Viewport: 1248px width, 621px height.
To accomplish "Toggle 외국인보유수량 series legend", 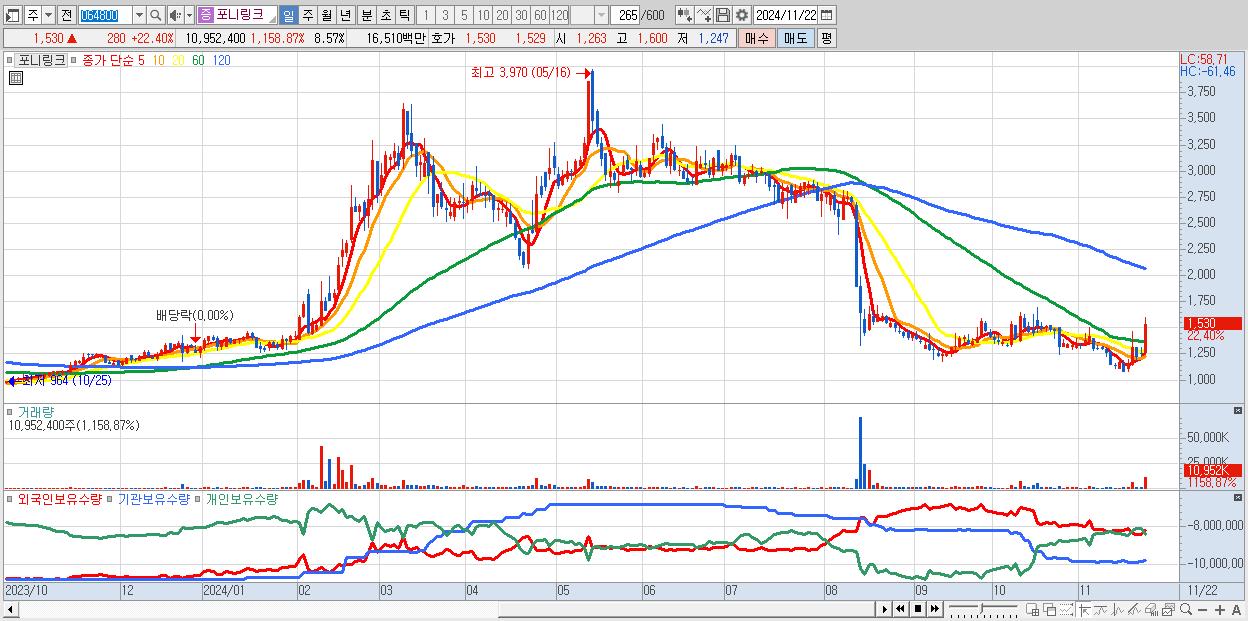I will [59, 498].
